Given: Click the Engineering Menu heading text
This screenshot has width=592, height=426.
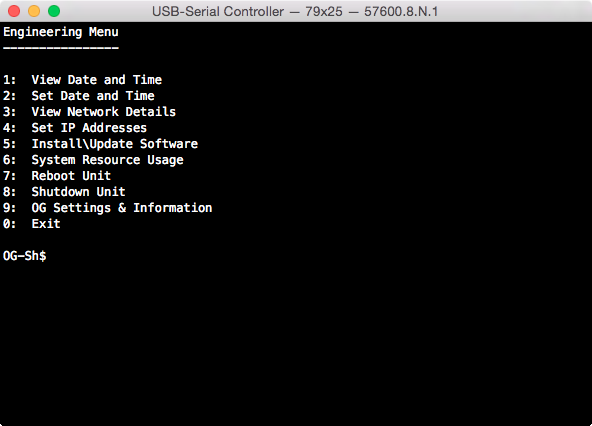Looking at the screenshot, I should [x=61, y=32].
